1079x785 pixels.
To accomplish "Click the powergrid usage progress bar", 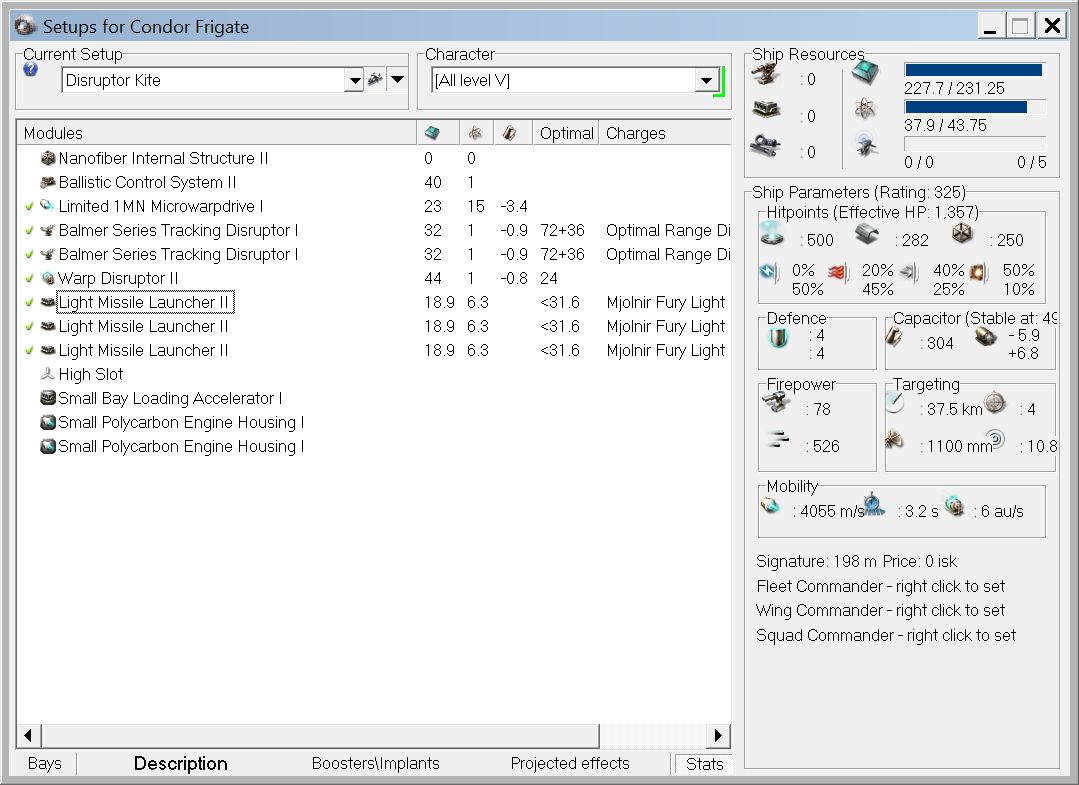I will click(x=975, y=107).
